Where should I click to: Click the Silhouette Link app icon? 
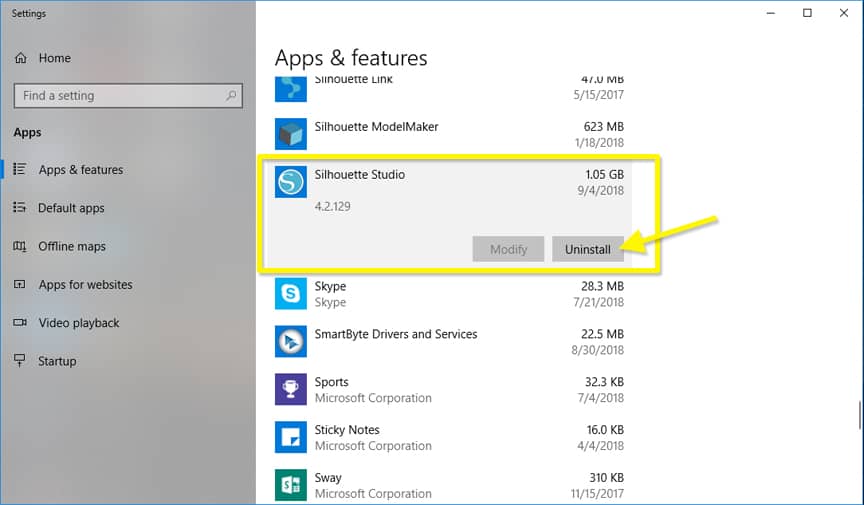(291, 90)
